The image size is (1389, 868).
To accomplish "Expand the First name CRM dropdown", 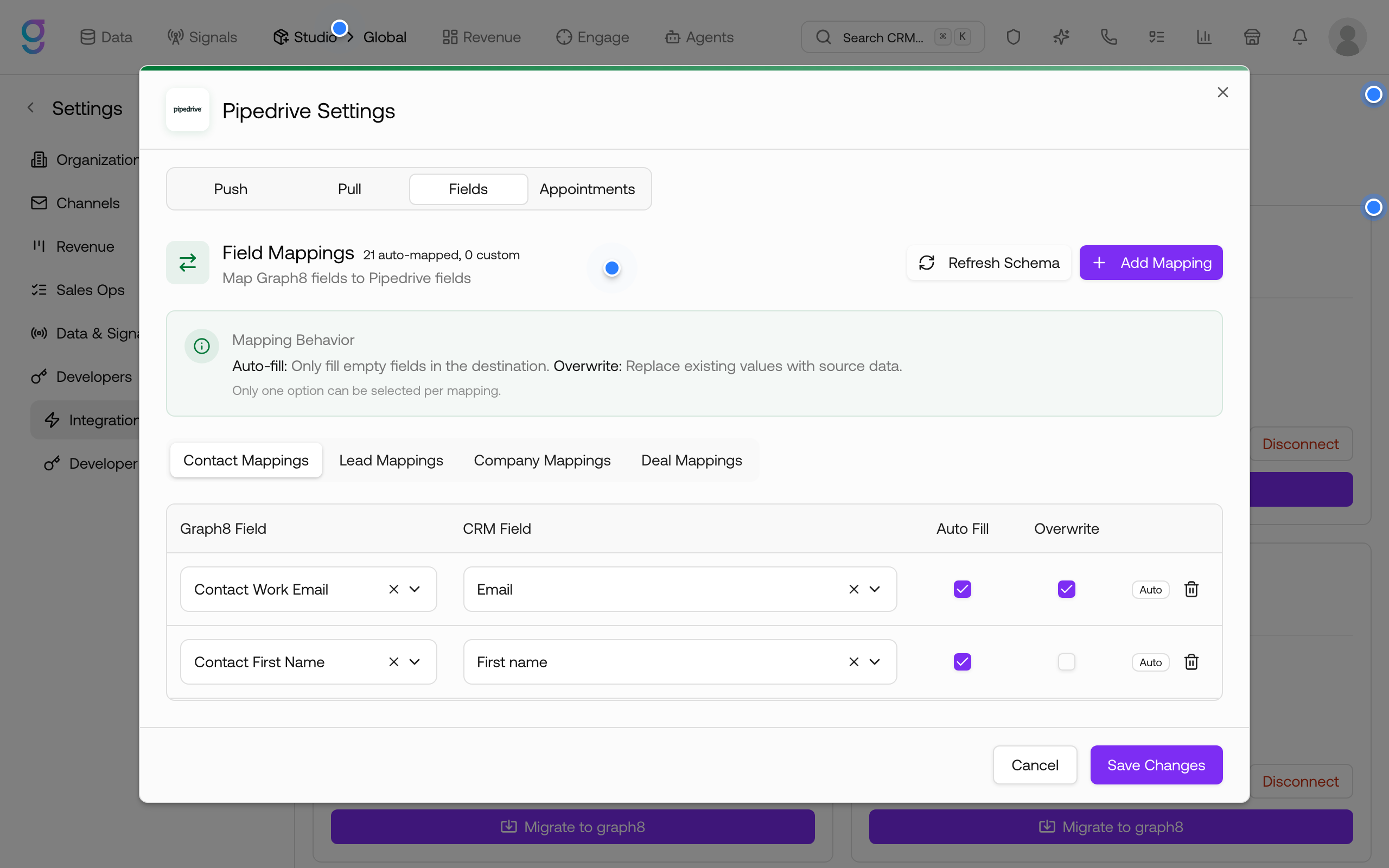I will click(x=875, y=662).
